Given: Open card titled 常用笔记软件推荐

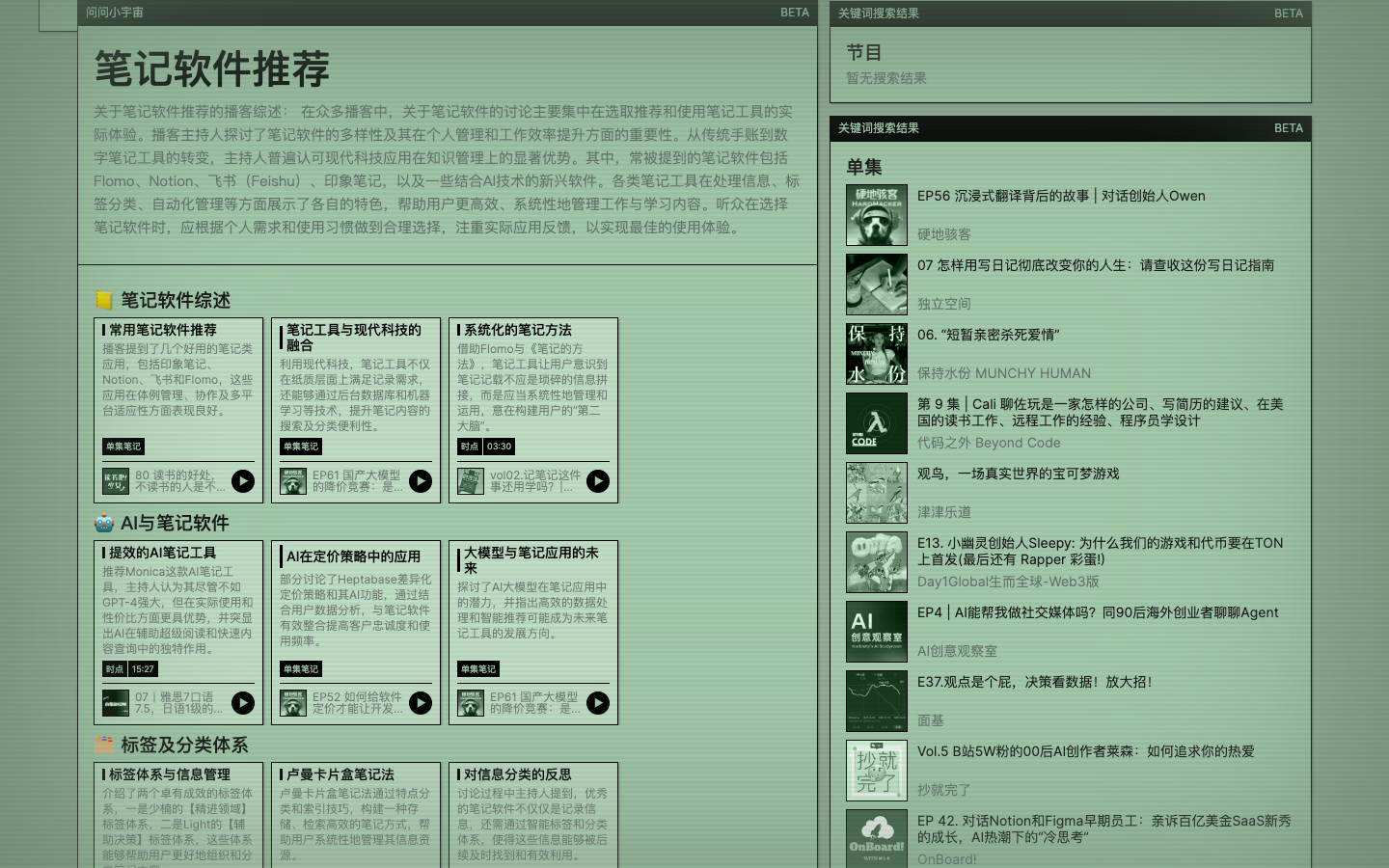Looking at the screenshot, I should tap(178, 410).
